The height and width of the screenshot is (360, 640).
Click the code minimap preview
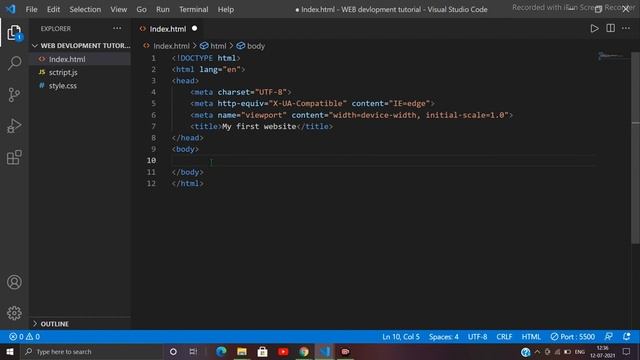[x=610, y=56]
